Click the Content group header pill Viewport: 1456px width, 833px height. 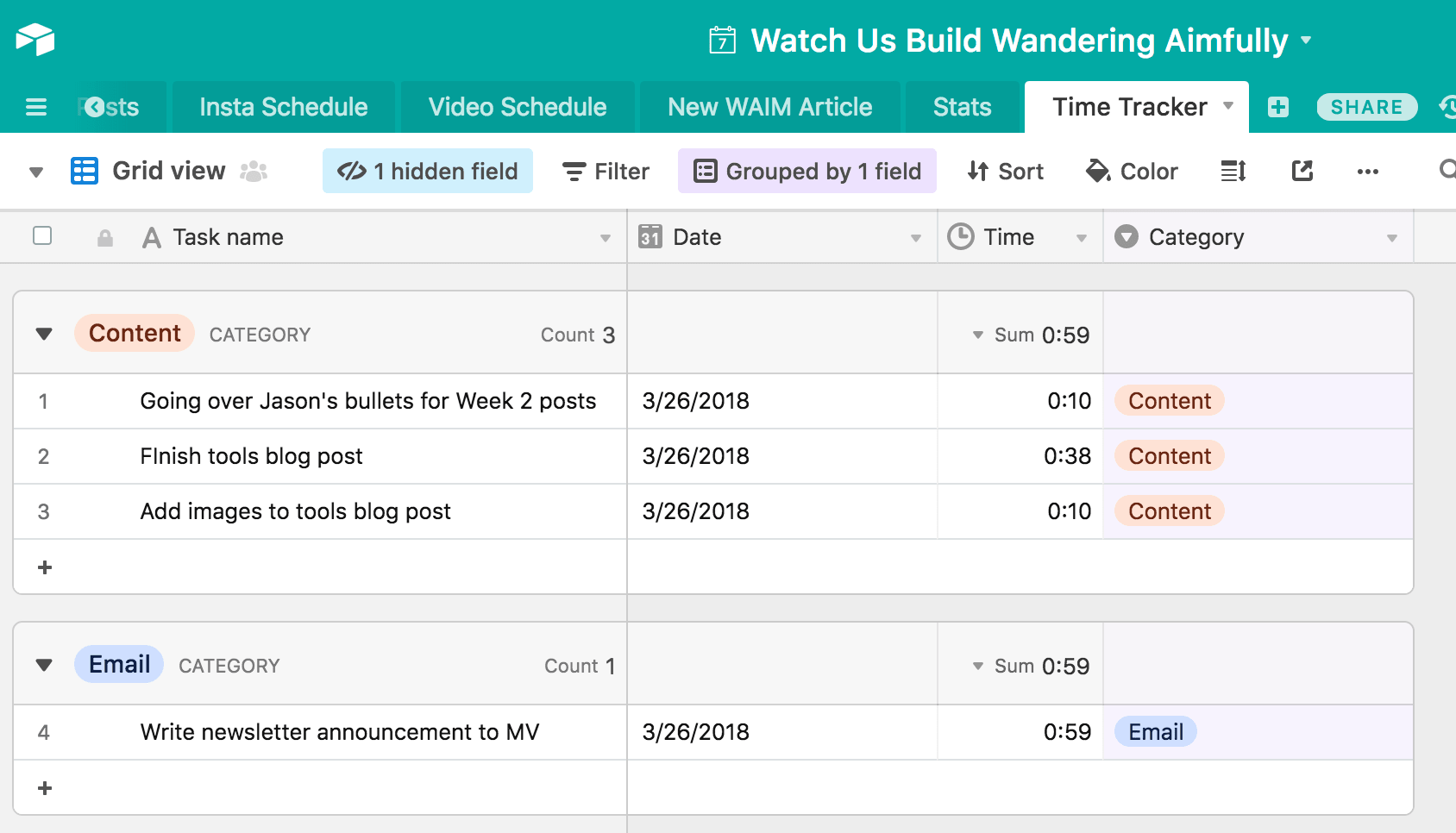click(x=135, y=333)
